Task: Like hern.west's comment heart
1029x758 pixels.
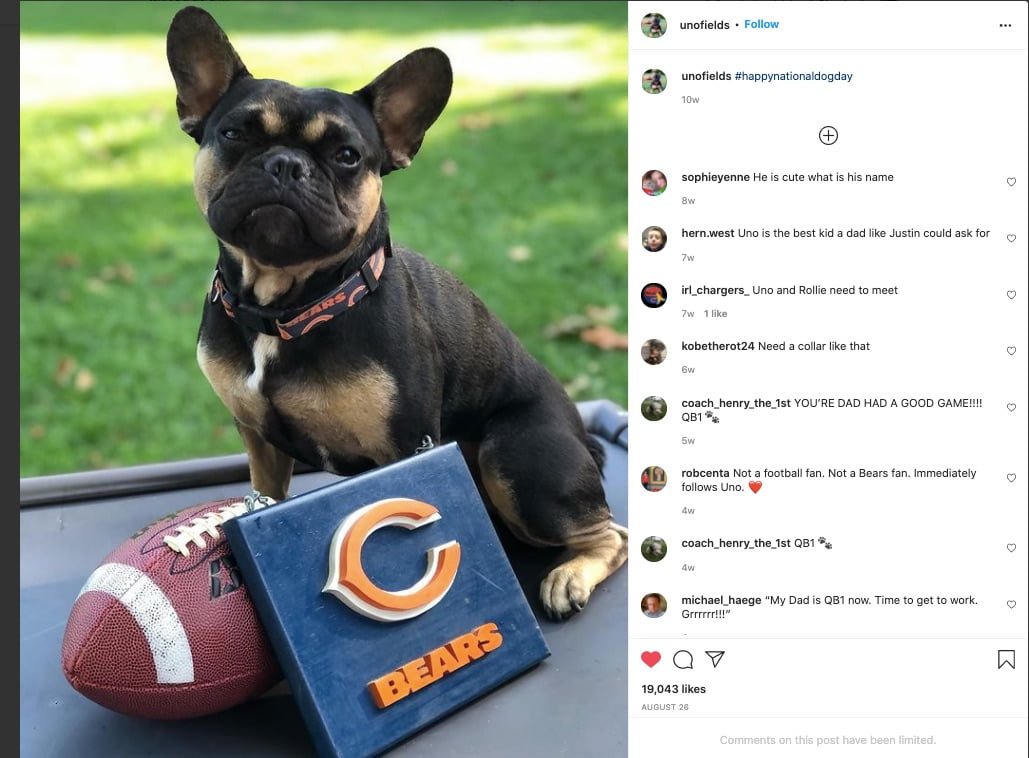Action: point(1011,238)
